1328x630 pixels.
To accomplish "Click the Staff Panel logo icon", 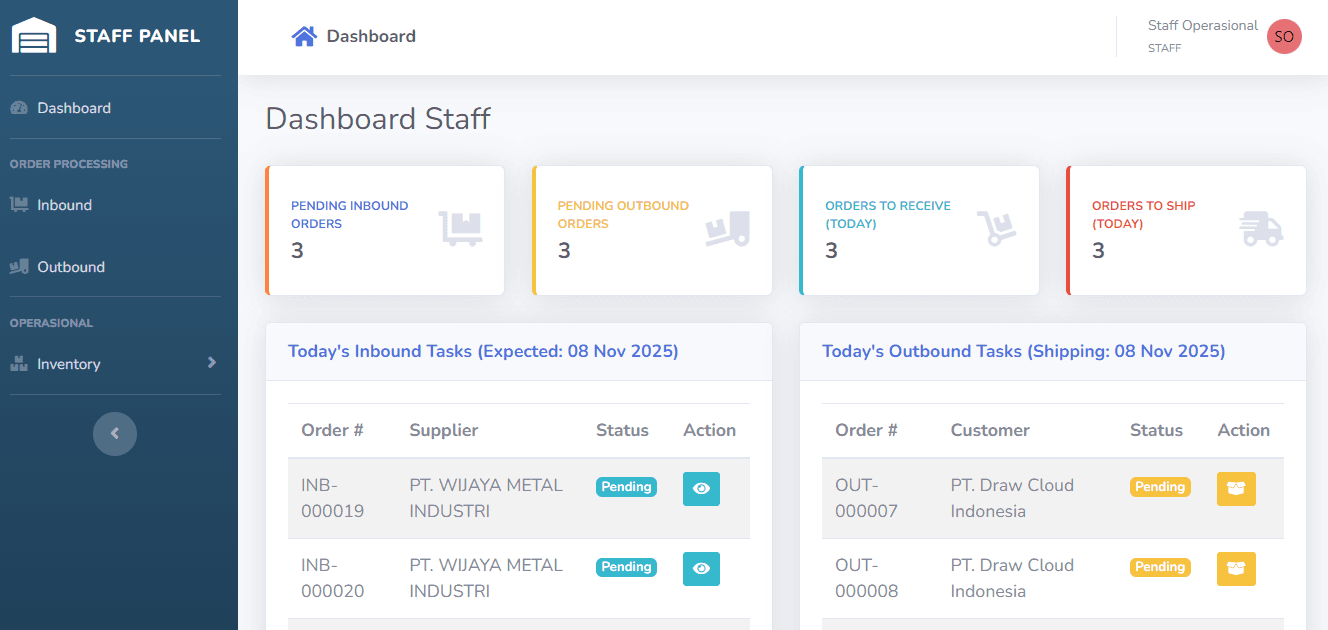I will 33,34.
